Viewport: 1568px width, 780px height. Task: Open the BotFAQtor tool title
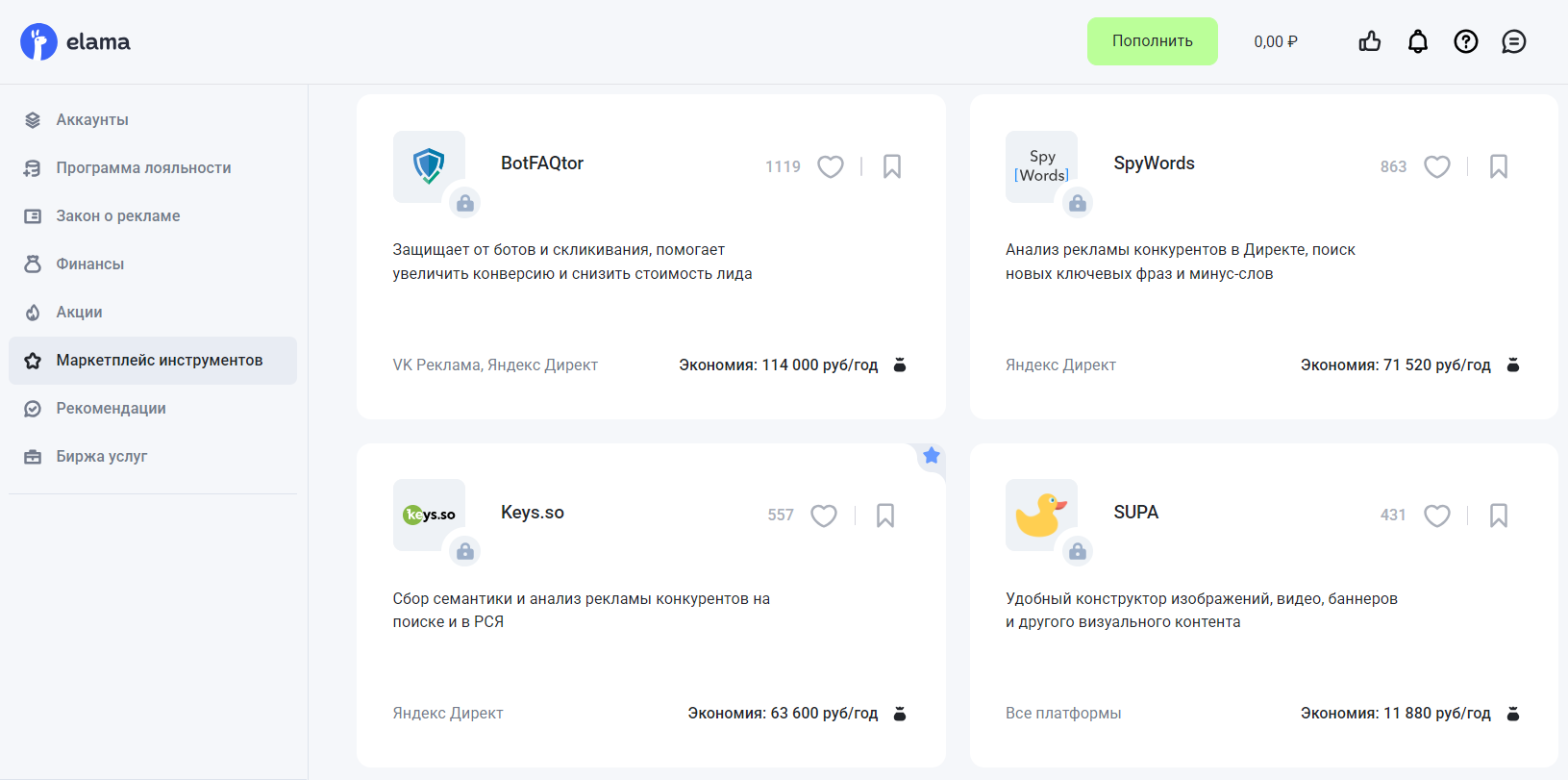542,164
